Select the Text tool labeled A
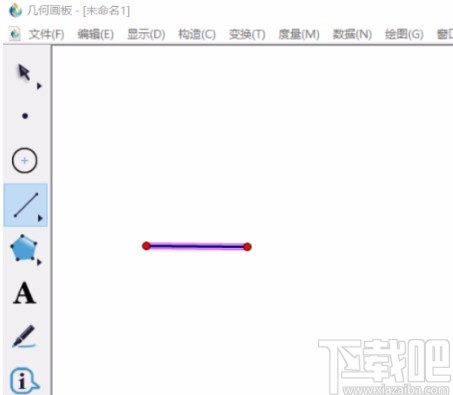This screenshot has width=453, height=395. (x=24, y=293)
